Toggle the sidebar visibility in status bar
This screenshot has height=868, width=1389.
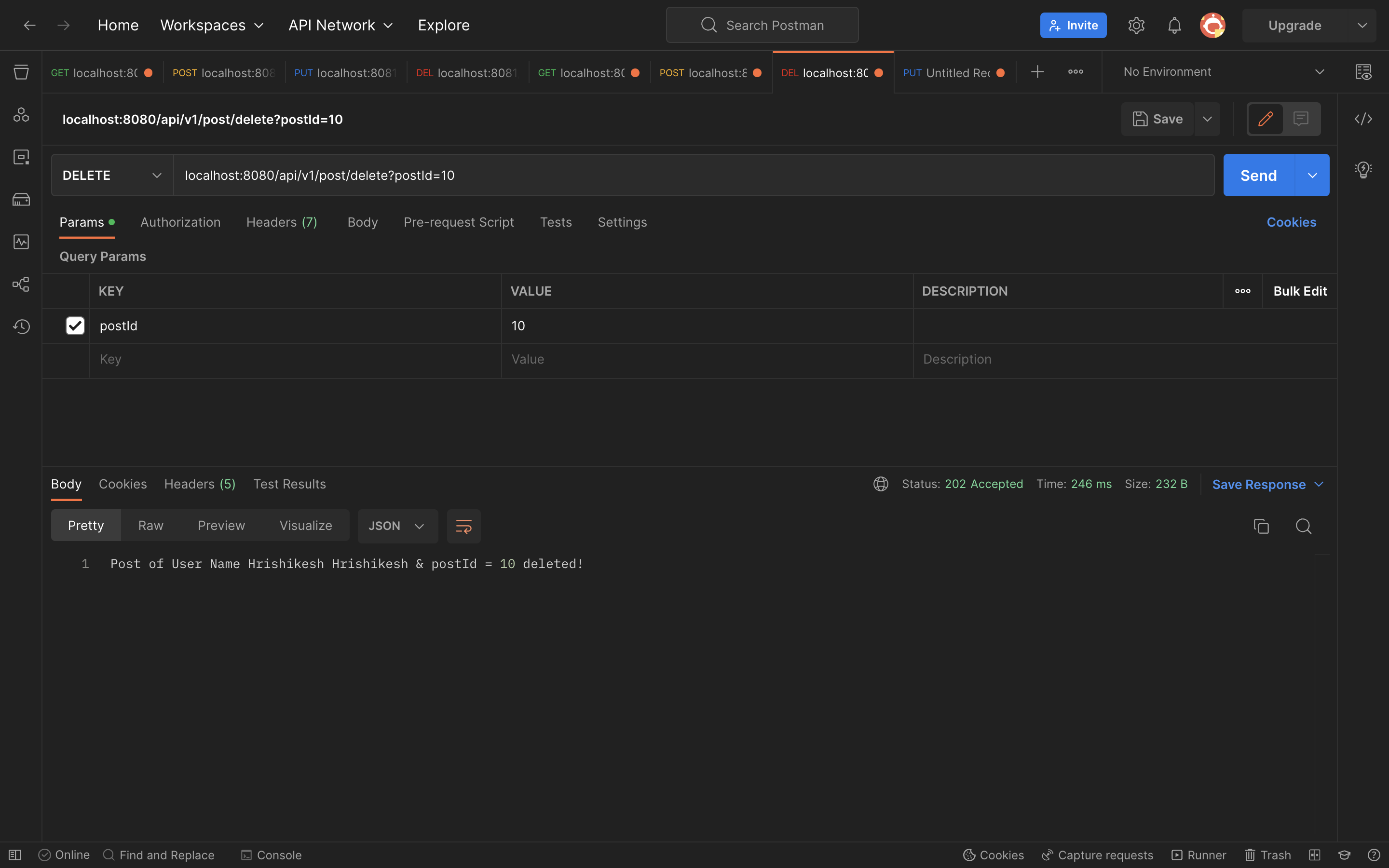[x=15, y=855]
